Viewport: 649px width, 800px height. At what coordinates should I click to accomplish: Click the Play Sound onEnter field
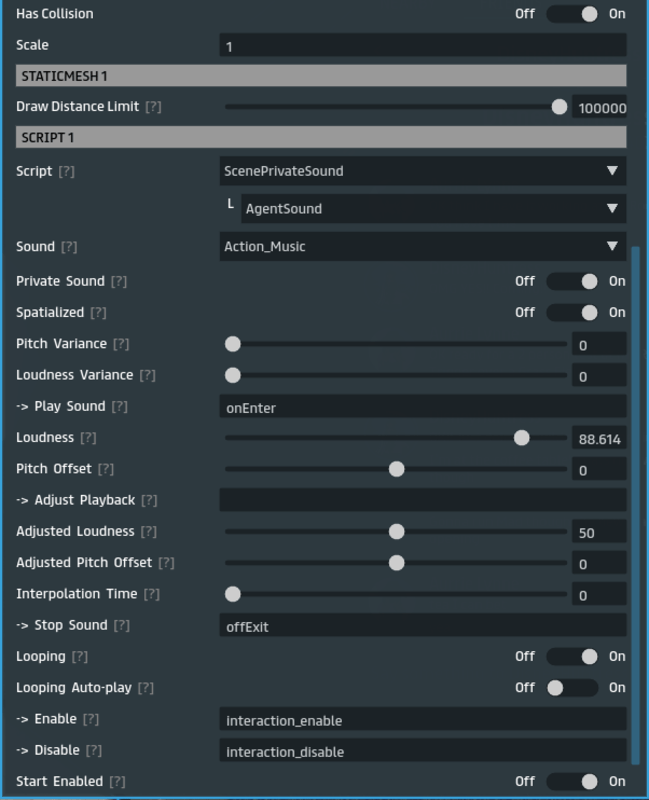pyautogui.click(x=422, y=407)
